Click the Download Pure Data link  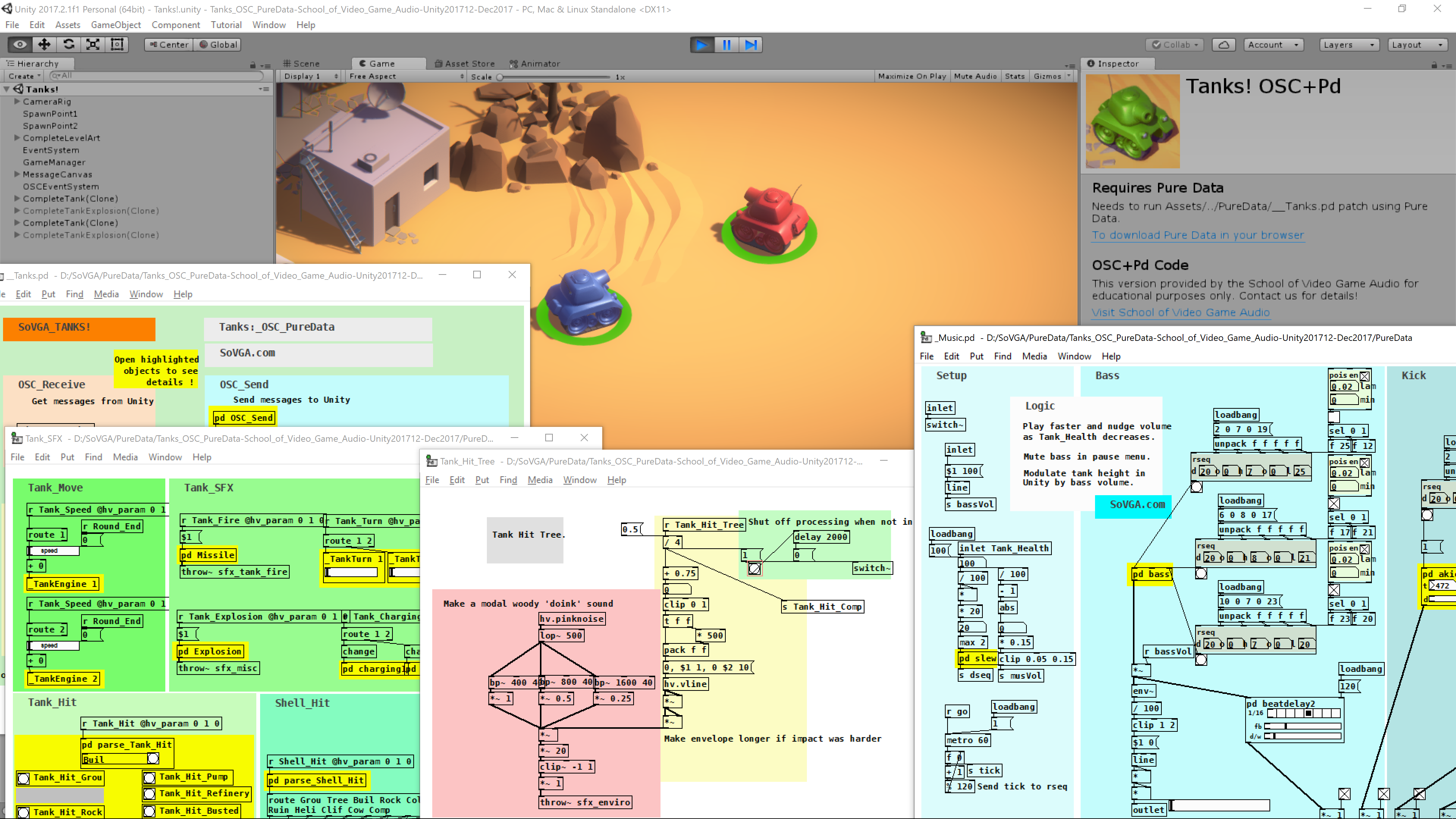tap(1197, 235)
